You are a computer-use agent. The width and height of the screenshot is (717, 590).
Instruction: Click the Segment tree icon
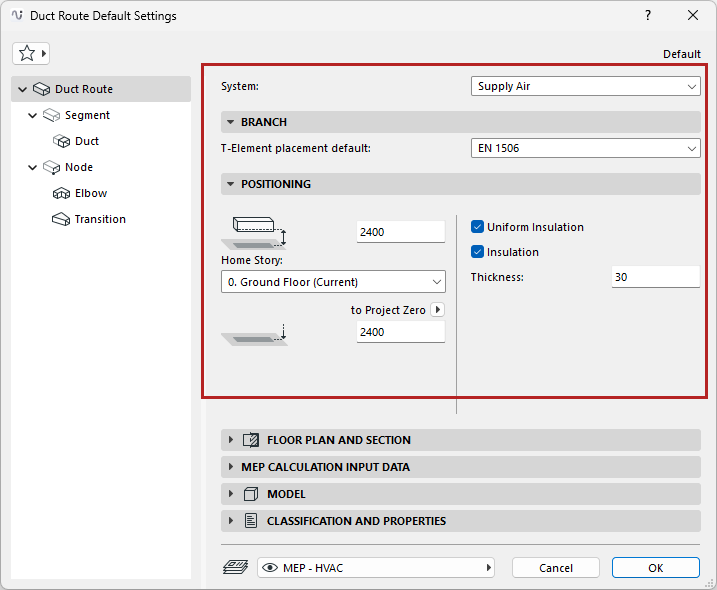coord(52,115)
